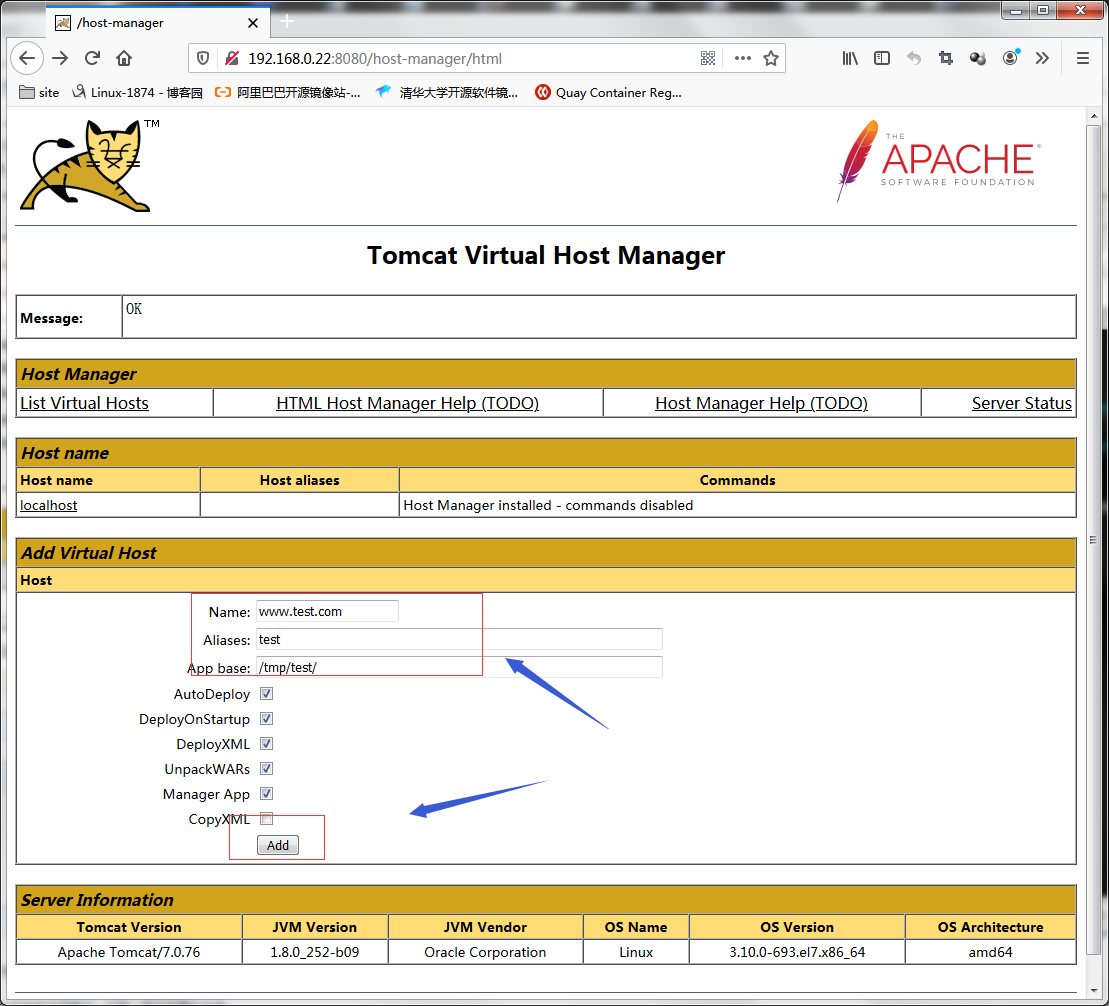Show insecure connection info icon
The height and width of the screenshot is (1006, 1109).
(x=231, y=58)
